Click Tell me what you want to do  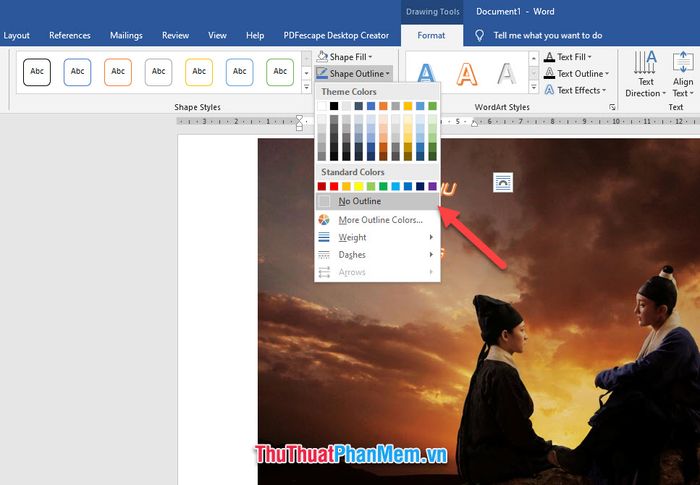pos(548,35)
